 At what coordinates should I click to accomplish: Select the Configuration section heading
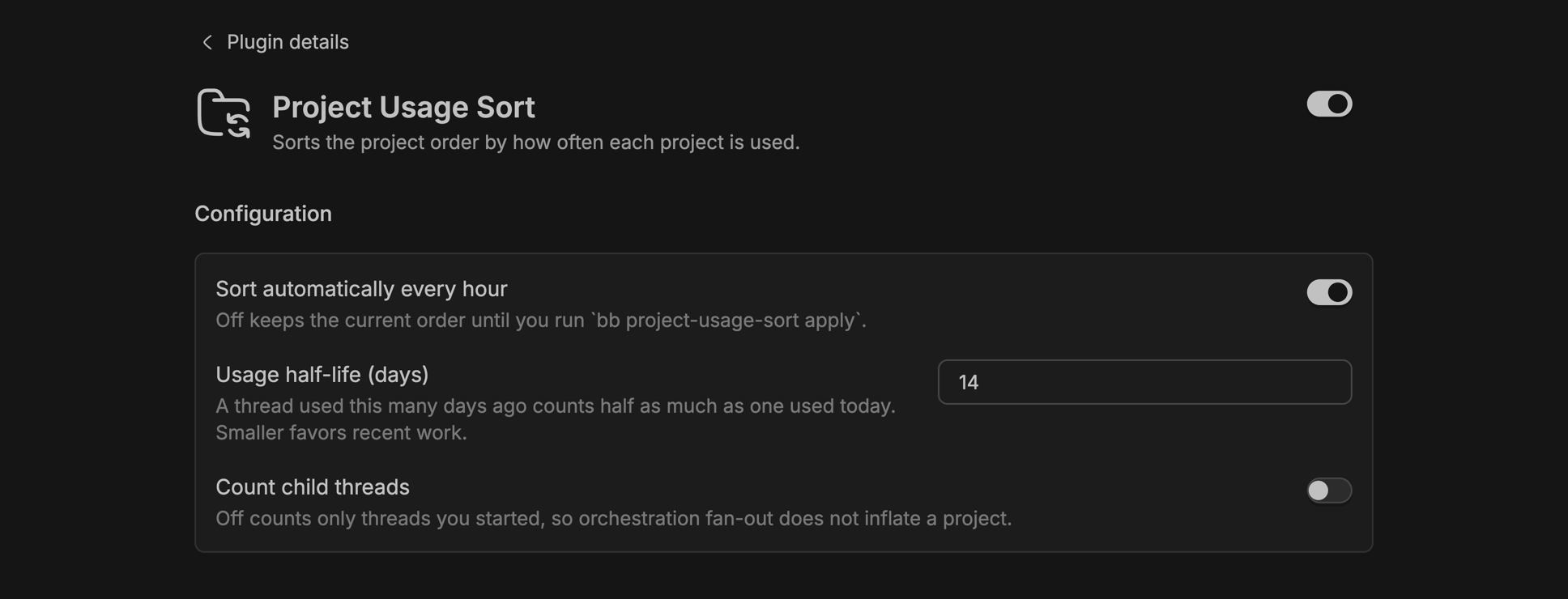[x=263, y=214]
